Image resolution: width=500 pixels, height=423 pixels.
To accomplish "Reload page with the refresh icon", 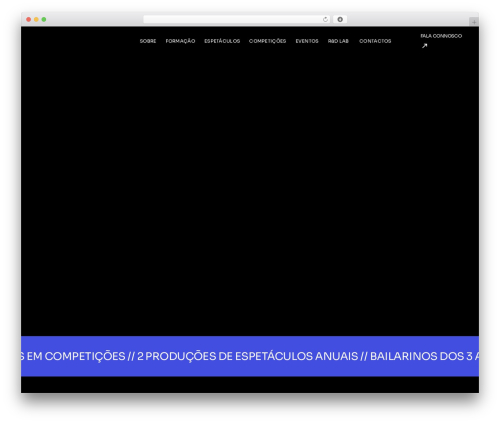I will [x=325, y=20].
